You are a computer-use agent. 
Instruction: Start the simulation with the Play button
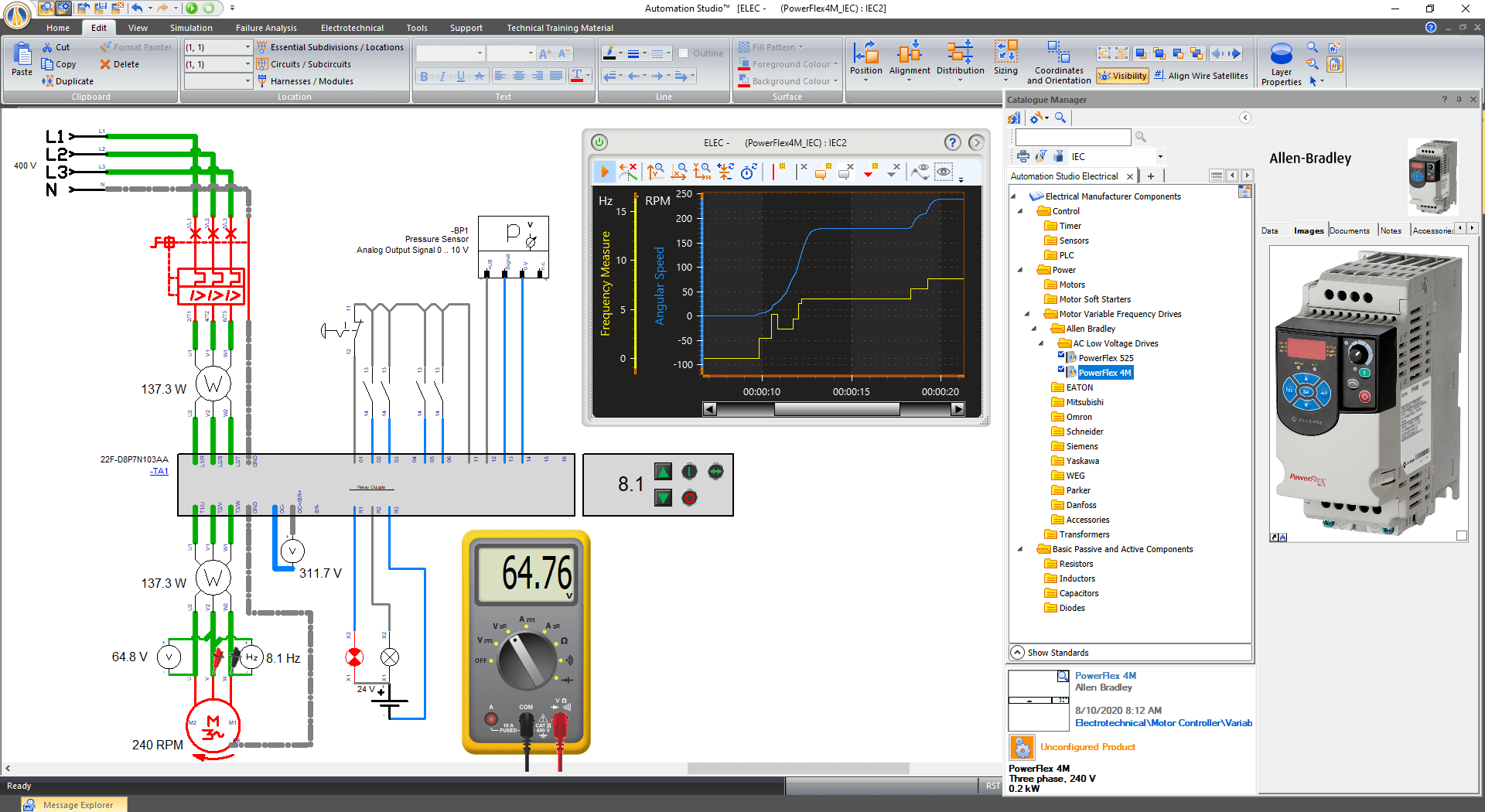(x=604, y=172)
